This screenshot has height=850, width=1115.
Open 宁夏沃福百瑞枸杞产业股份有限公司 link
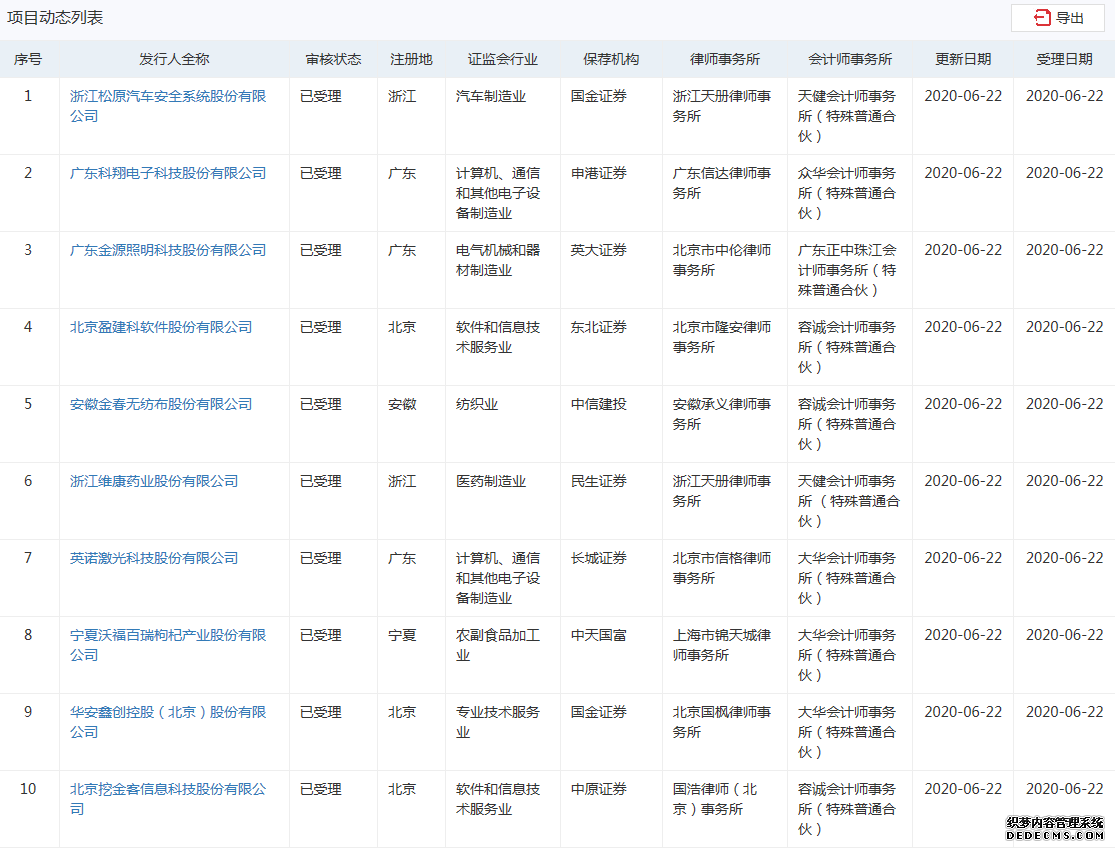click(168, 645)
